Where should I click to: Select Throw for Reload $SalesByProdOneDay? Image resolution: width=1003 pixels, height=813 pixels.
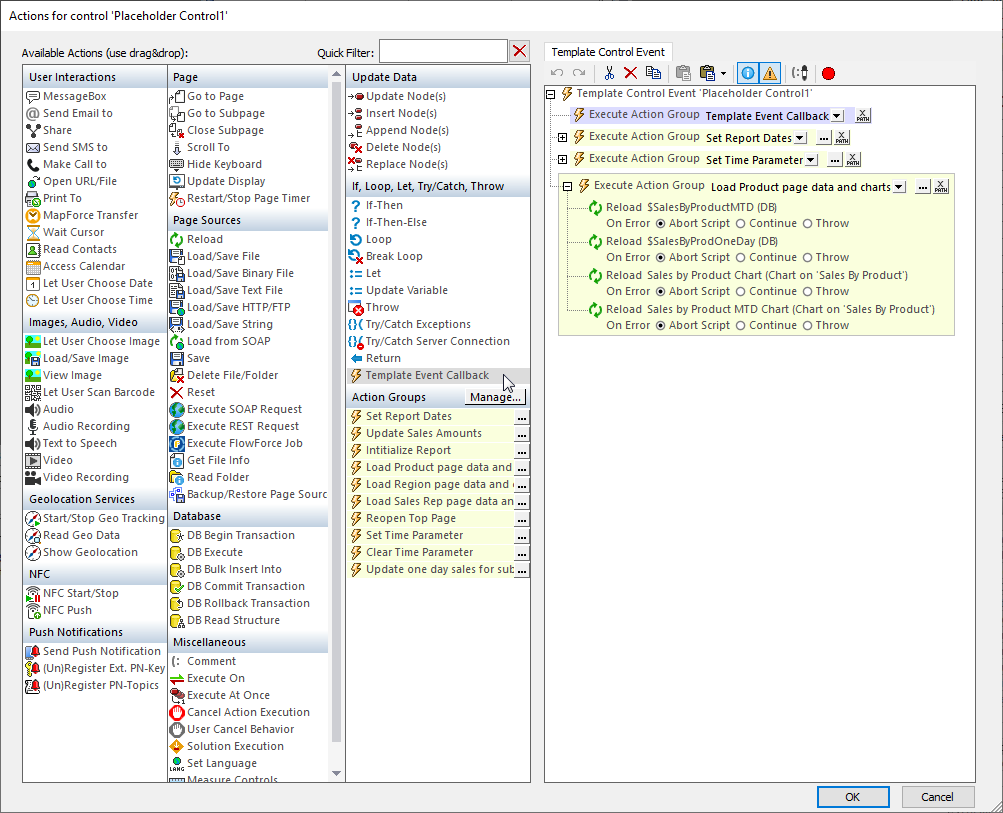(x=808, y=258)
